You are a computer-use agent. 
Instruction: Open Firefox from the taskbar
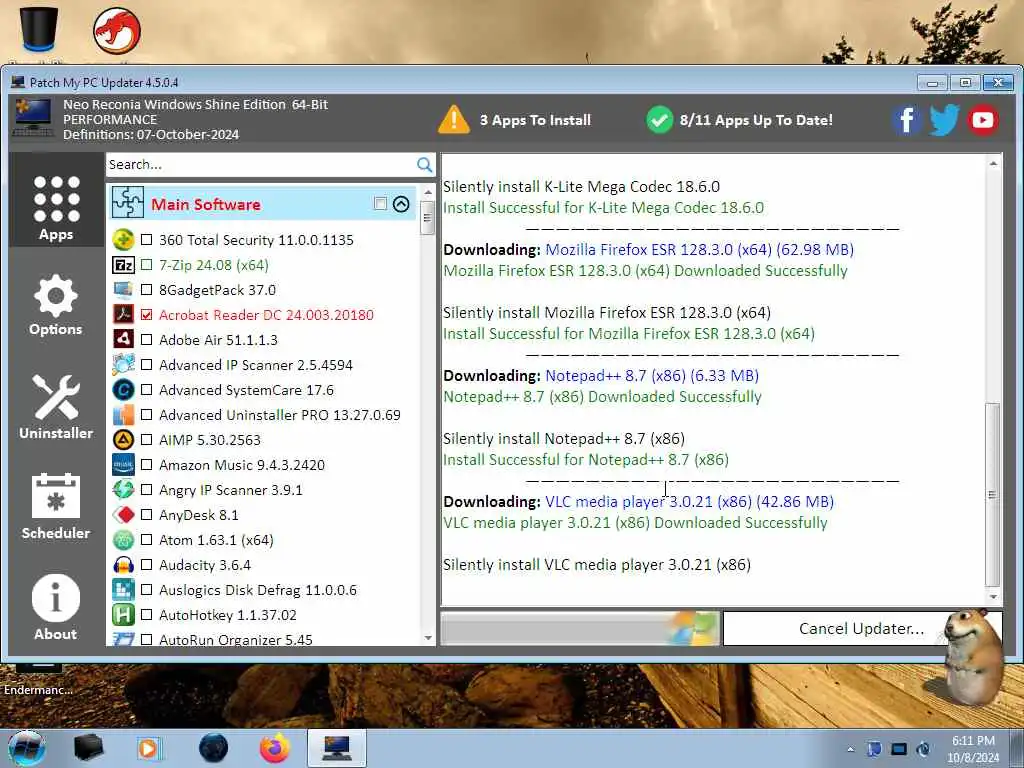275,748
